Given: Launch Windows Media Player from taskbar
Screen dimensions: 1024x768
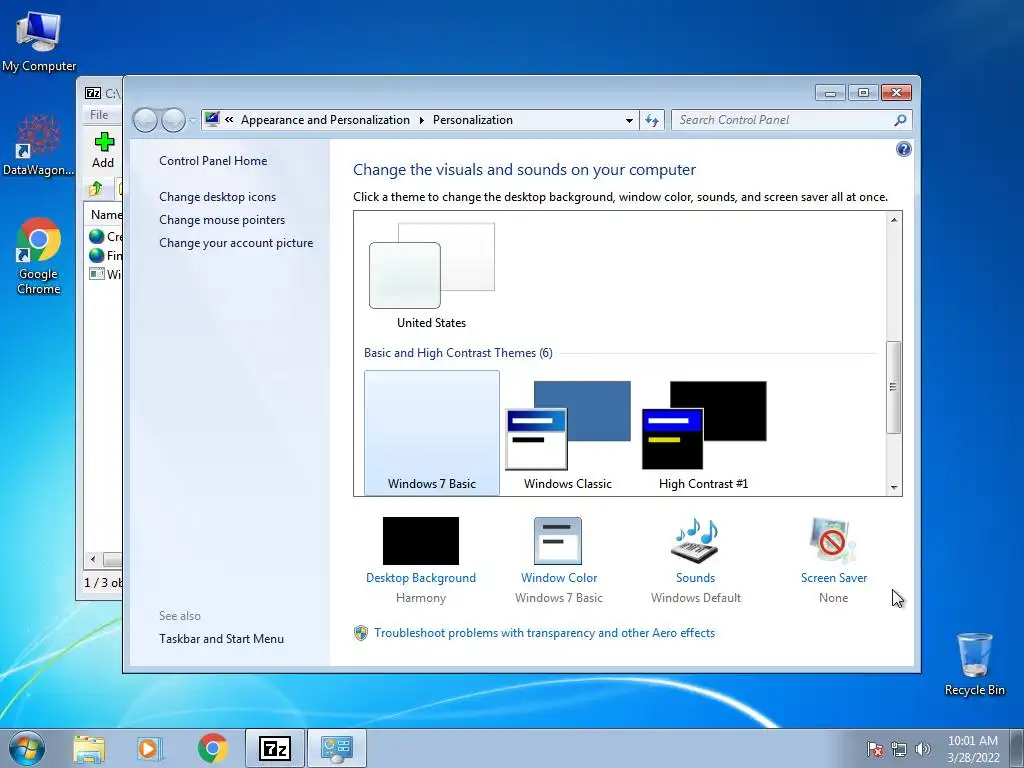Looking at the screenshot, I should [x=150, y=748].
